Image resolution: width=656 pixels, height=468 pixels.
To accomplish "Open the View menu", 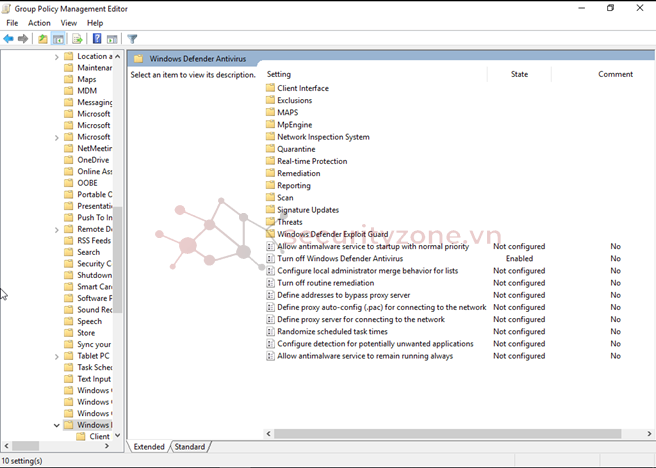I will [x=69, y=23].
